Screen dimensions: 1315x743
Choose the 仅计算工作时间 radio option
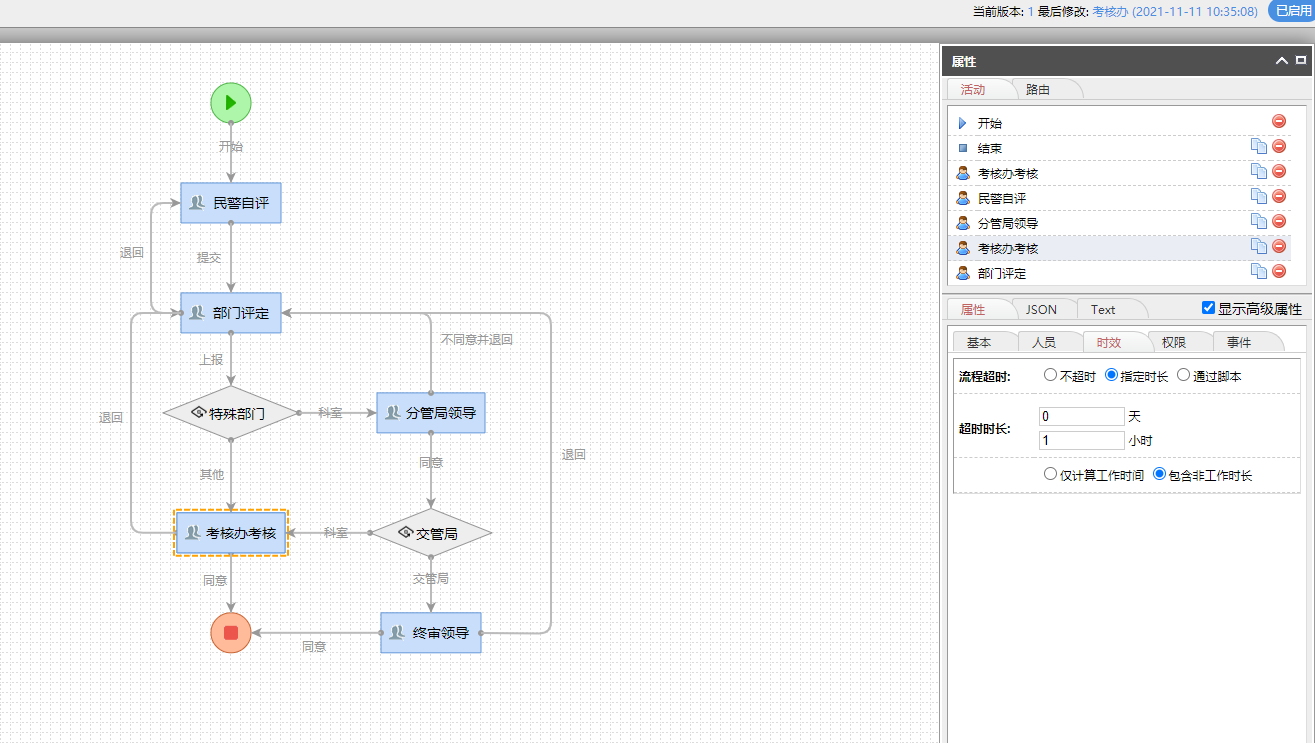pos(1050,475)
